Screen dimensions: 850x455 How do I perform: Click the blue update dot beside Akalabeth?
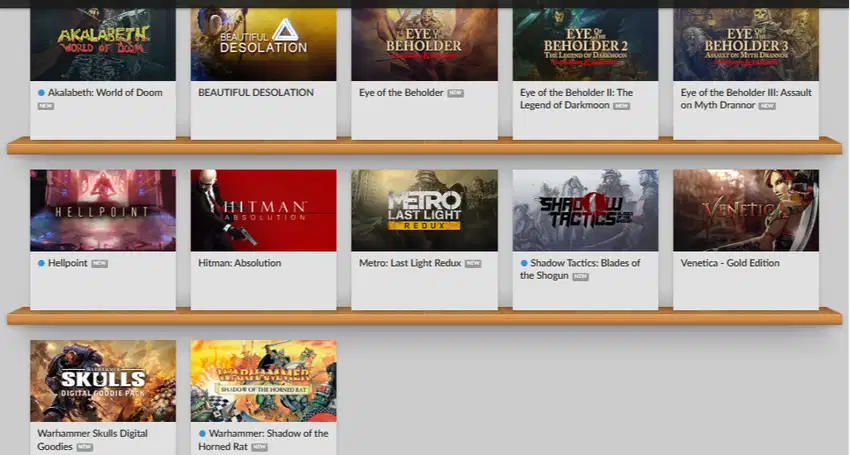coord(41,93)
